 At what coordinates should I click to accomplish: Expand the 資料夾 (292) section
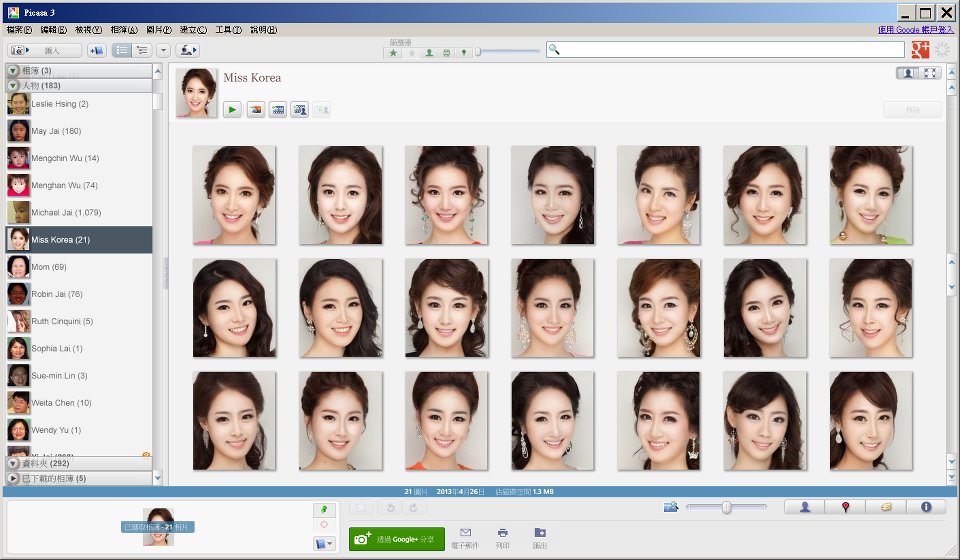pyautogui.click(x=13, y=464)
